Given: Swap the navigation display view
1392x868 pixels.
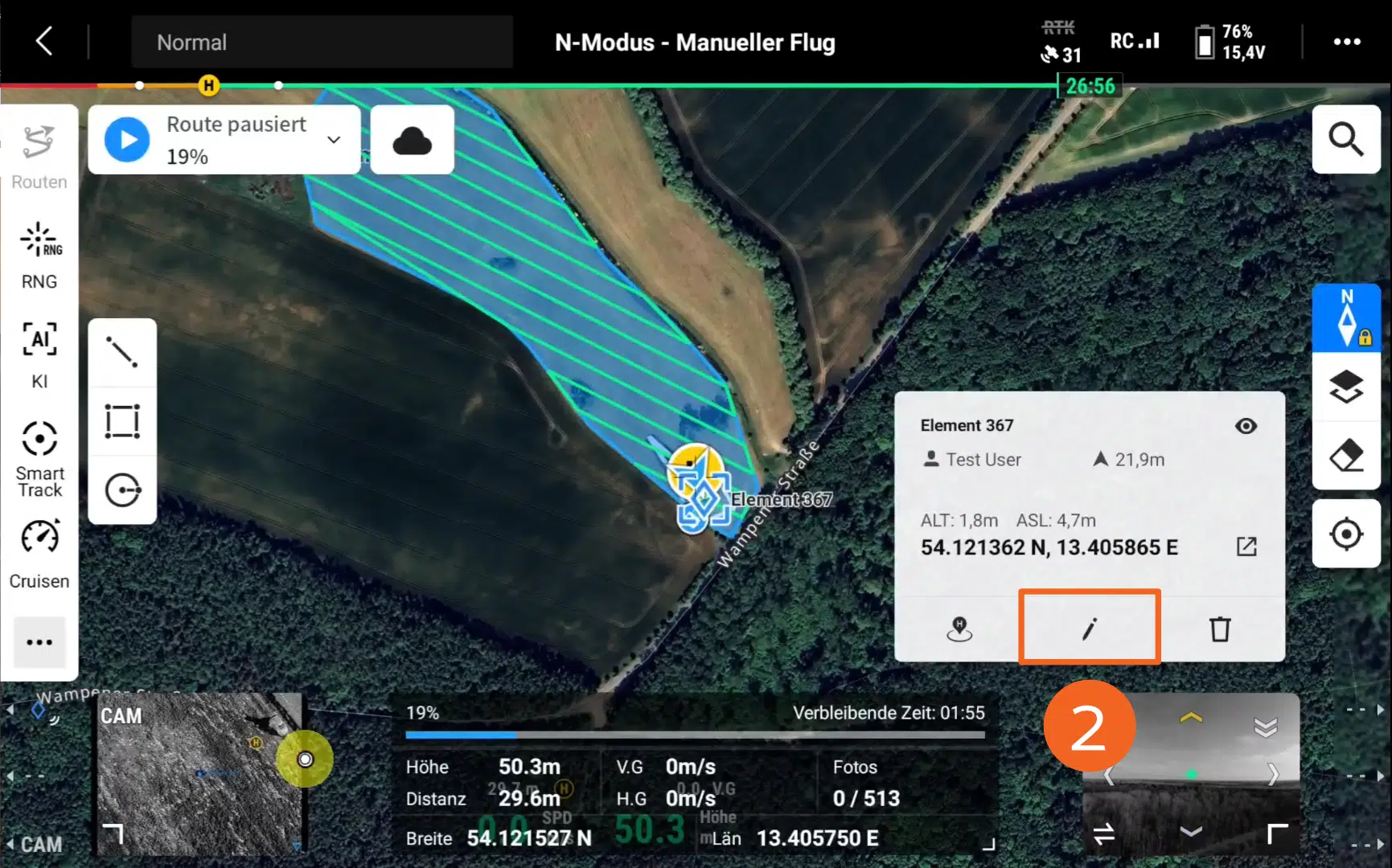Looking at the screenshot, I should click(x=1103, y=833).
